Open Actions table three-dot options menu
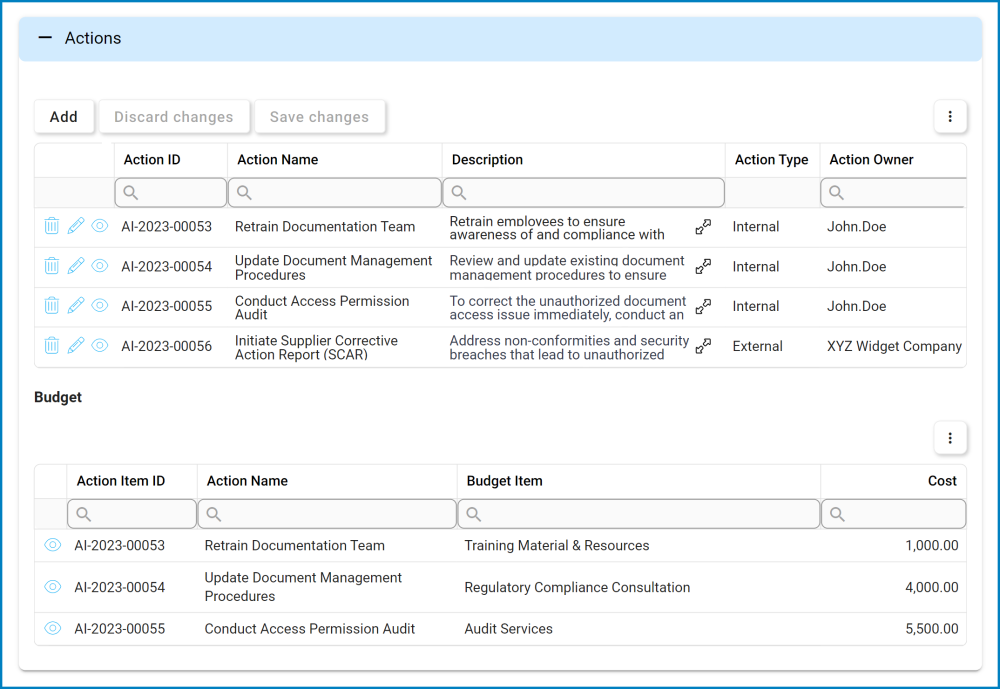 click(x=949, y=117)
